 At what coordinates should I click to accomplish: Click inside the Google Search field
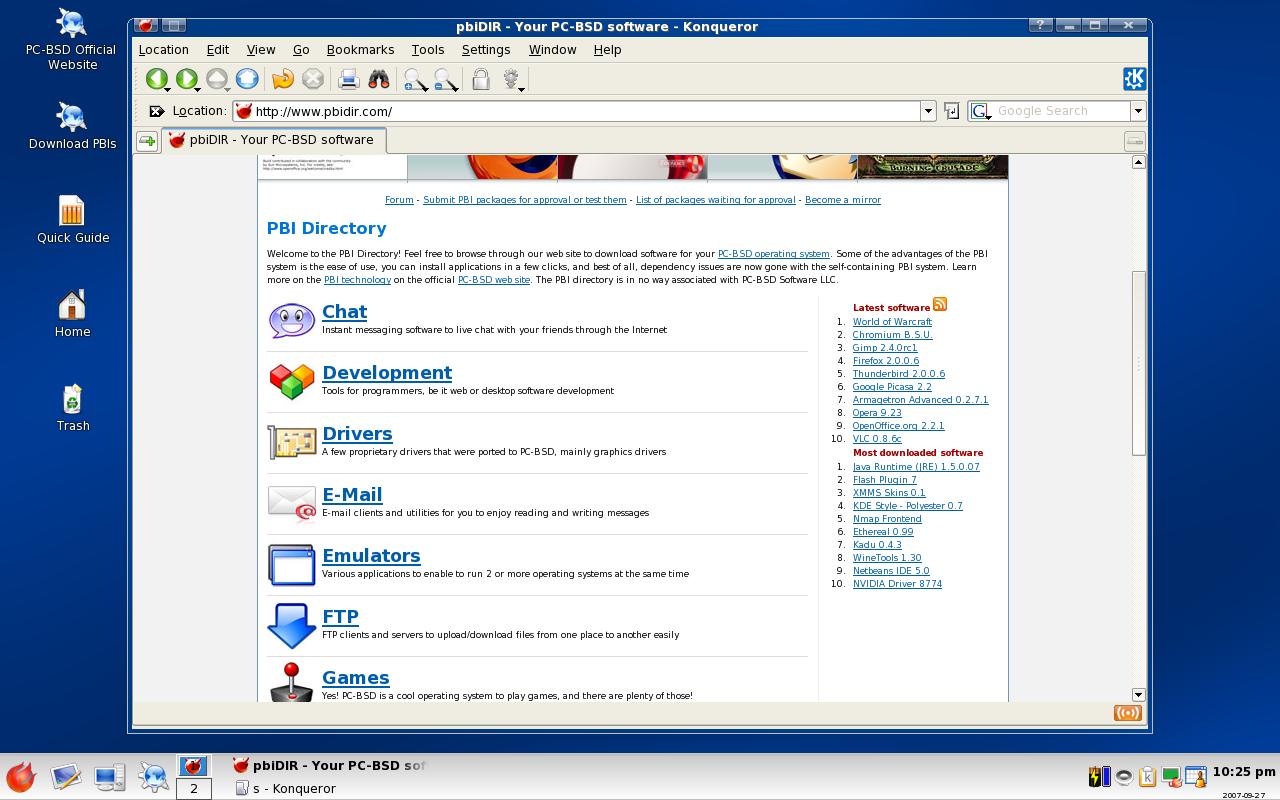[x=1061, y=111]
